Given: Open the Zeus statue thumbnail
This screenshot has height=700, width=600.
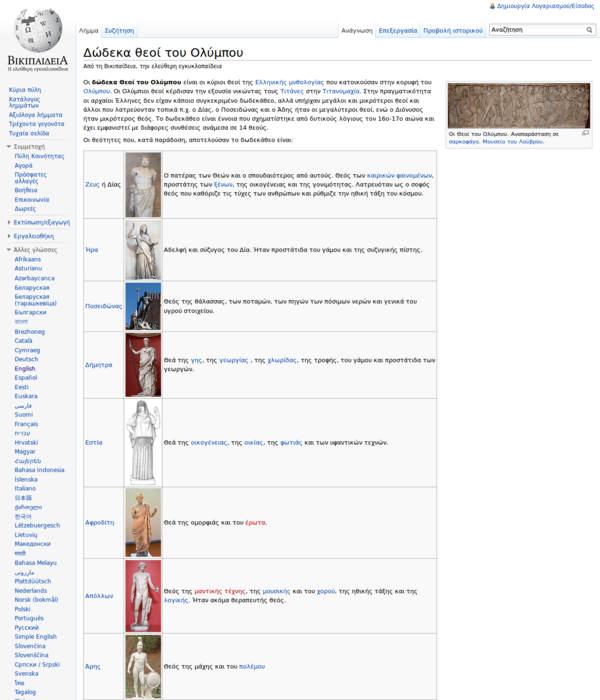Looking at the screenshot, I should coord(143,185).
